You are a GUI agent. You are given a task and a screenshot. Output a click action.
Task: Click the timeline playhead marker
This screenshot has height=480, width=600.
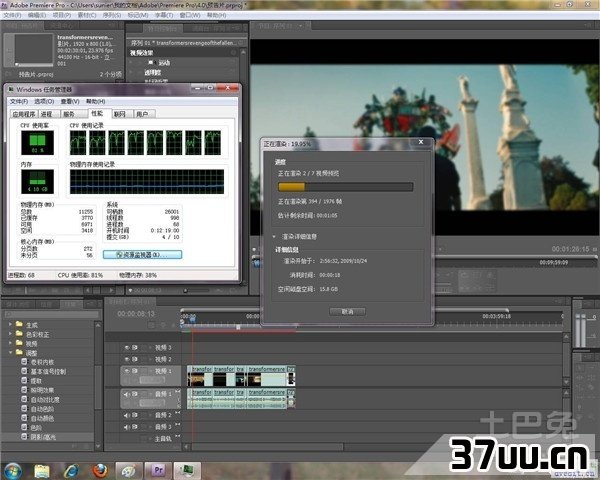tap(192, 318)
